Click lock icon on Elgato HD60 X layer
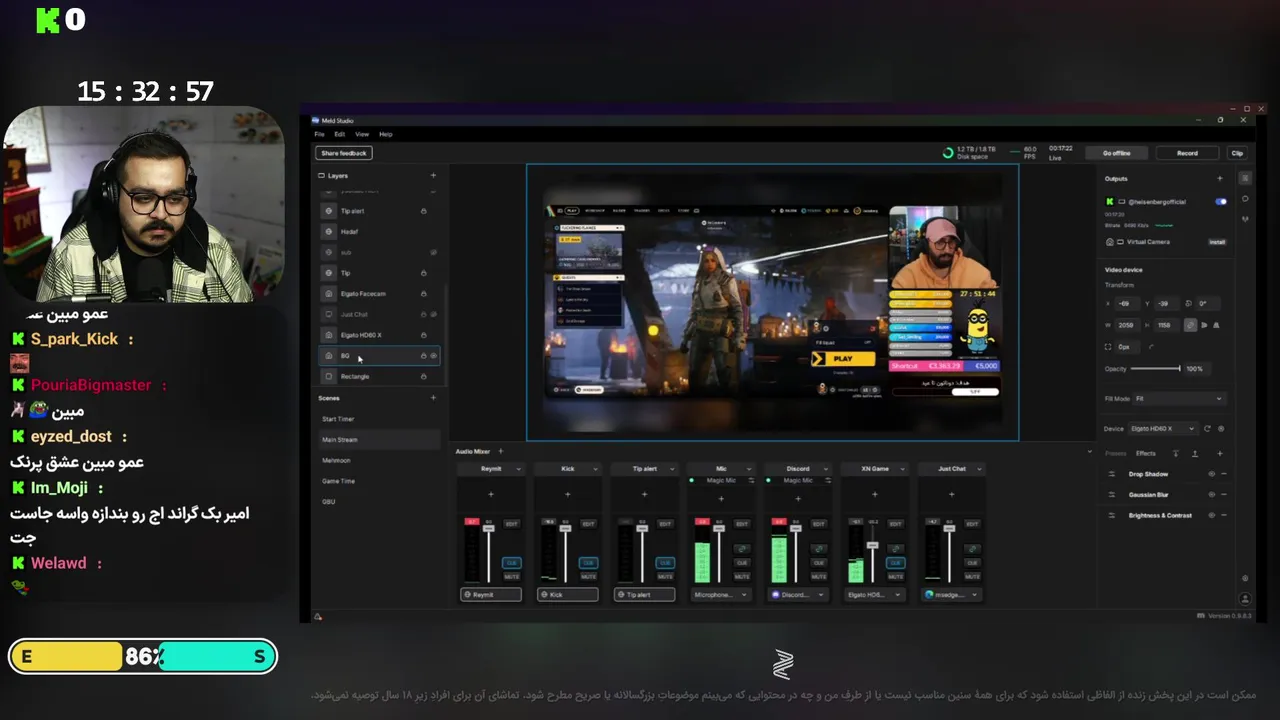The height and width of the screenshot is (720, 1280). pos(423,335)
